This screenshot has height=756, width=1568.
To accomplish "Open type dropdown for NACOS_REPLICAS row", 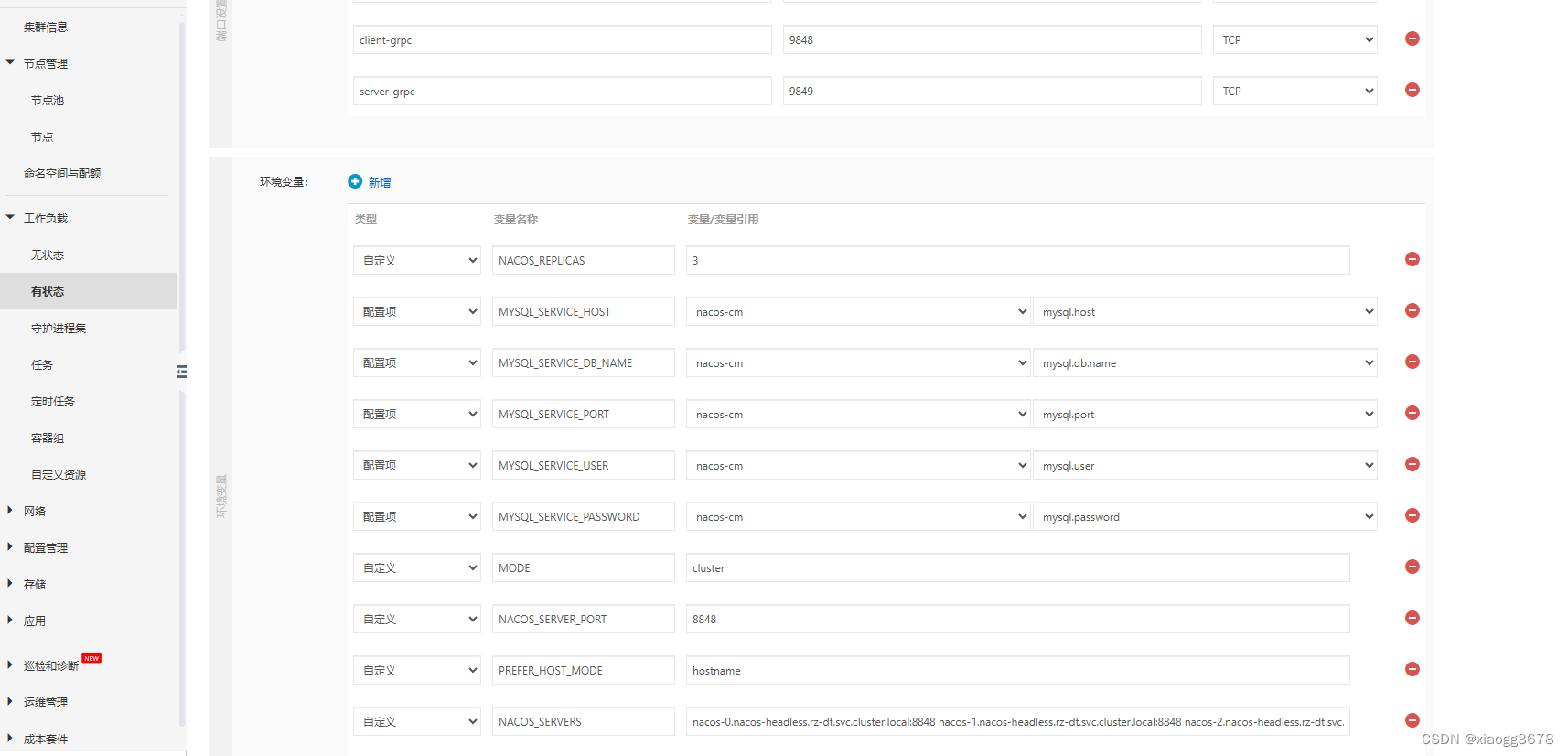I will (x=416, y=260).
